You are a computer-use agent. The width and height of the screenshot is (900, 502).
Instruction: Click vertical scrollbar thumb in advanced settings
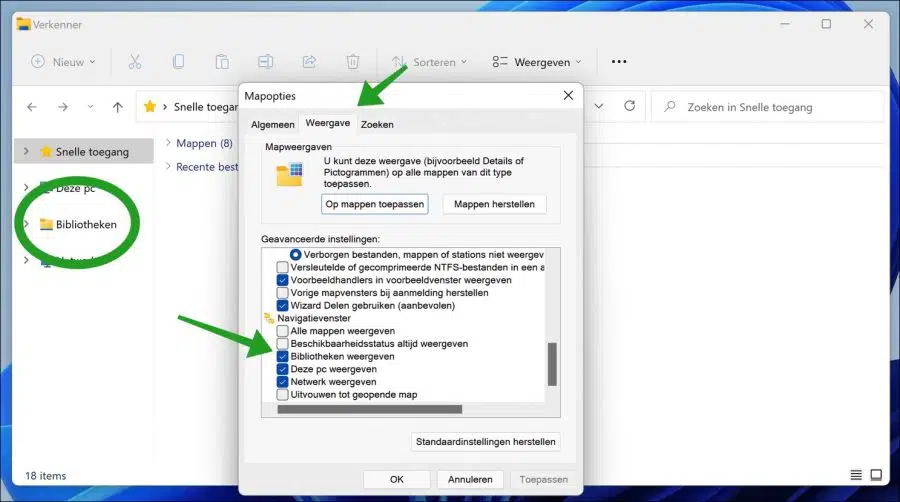click(x=552, y=364)
